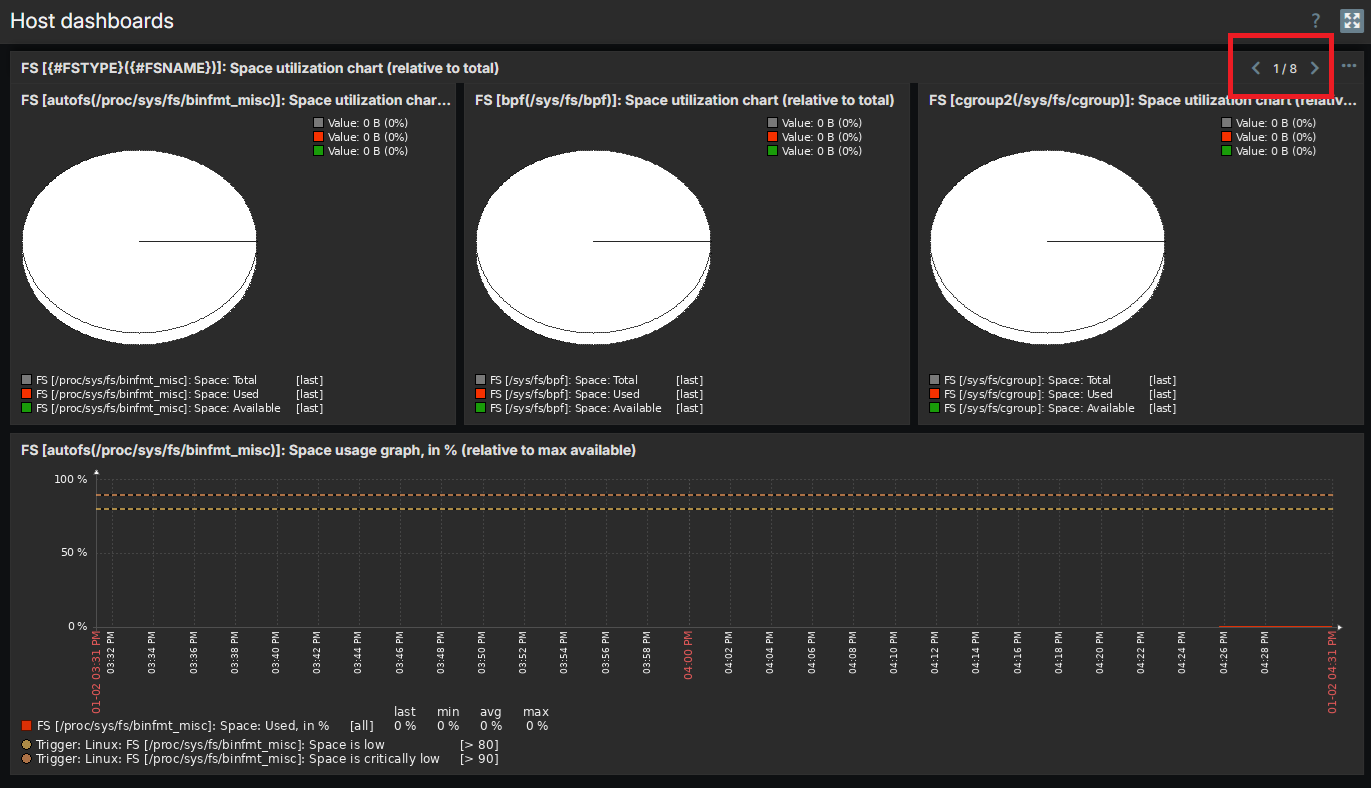
Task: Enter kiosk mode with the fullscreen icon
Action: click(x=1351, y=21)
